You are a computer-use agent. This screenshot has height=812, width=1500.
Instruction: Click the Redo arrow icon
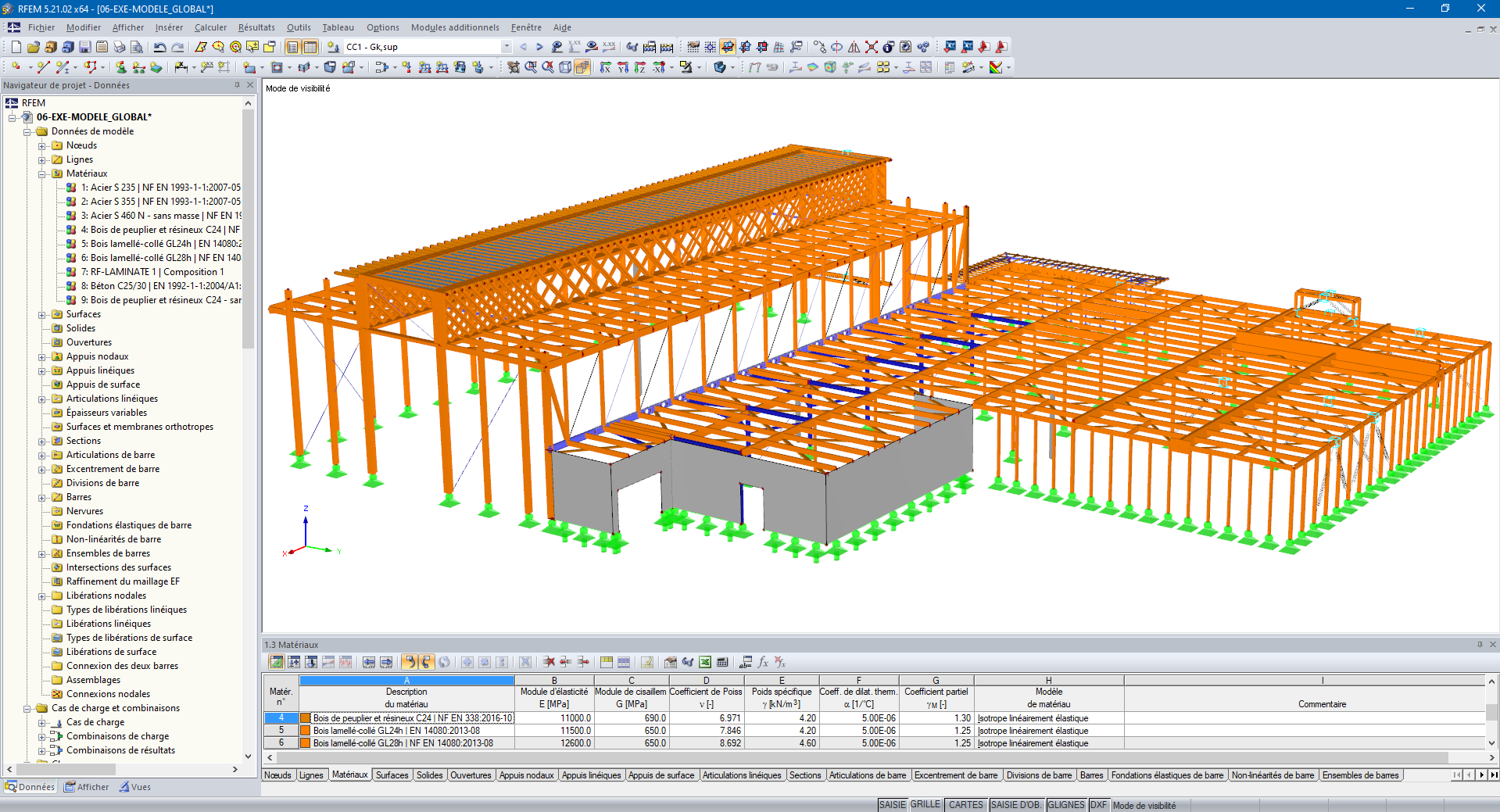pos(177,47)
